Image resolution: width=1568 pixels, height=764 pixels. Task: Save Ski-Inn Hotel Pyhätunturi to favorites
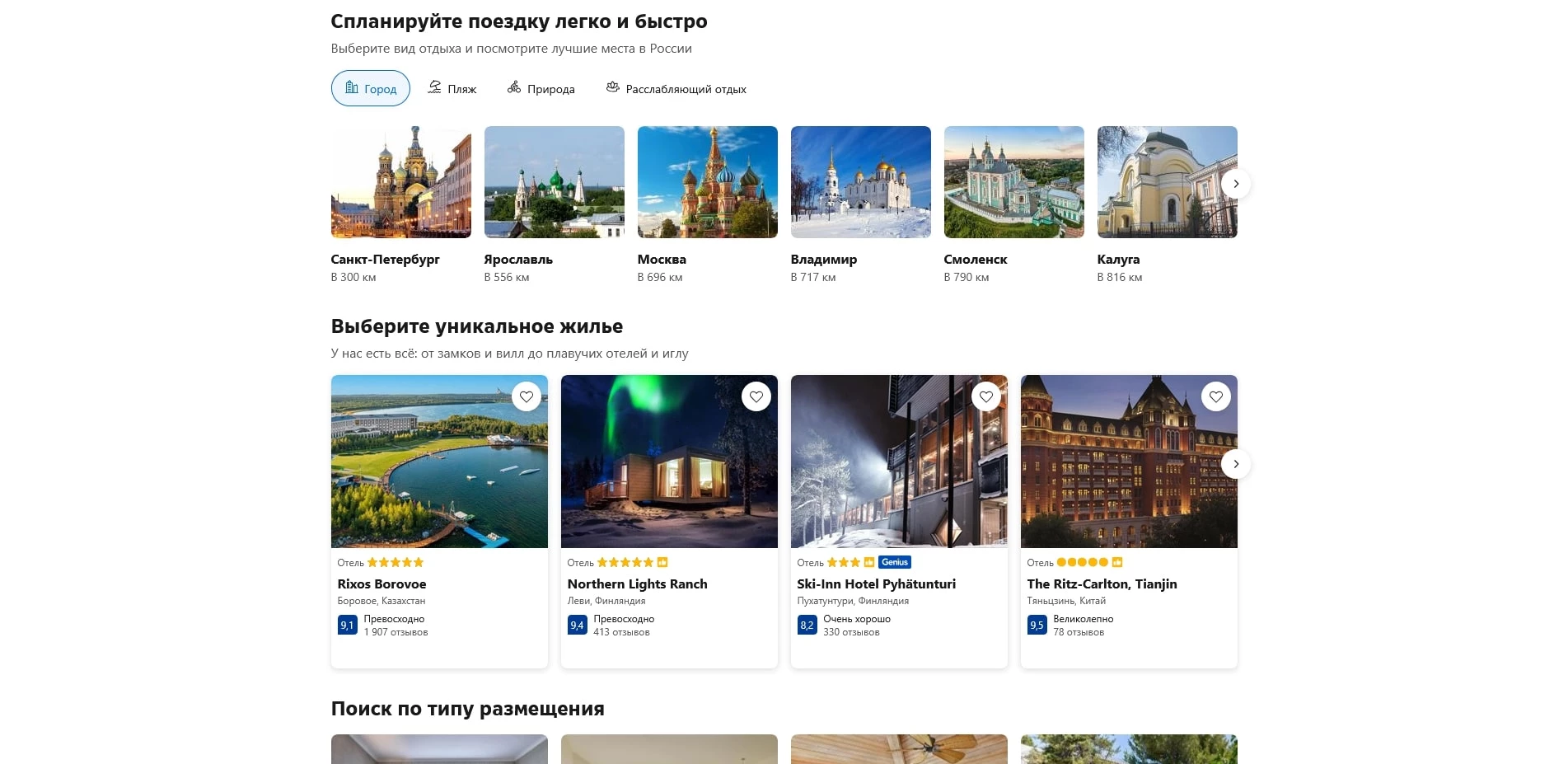point(986,396)
